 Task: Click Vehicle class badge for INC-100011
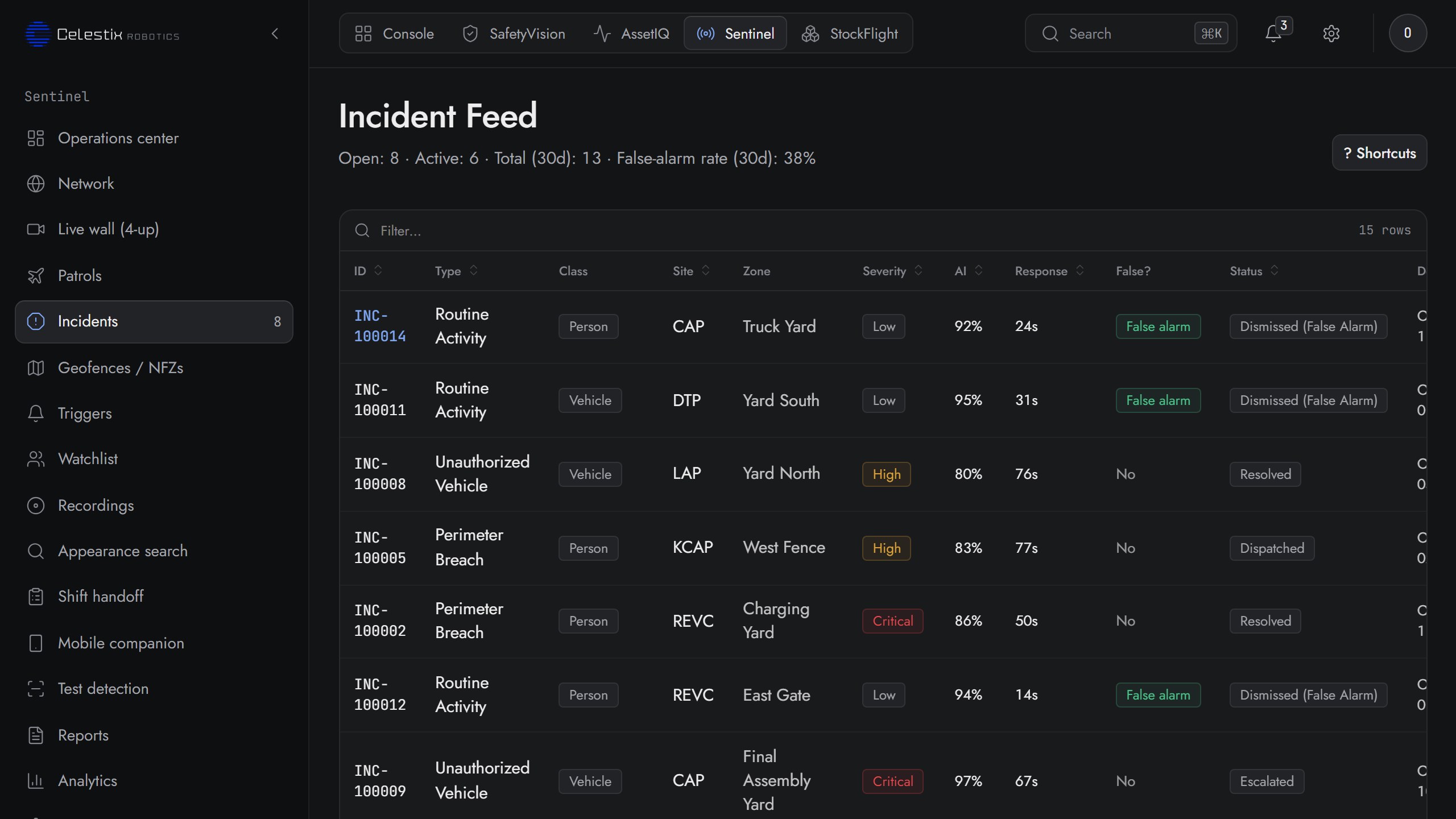click(590, 400)
